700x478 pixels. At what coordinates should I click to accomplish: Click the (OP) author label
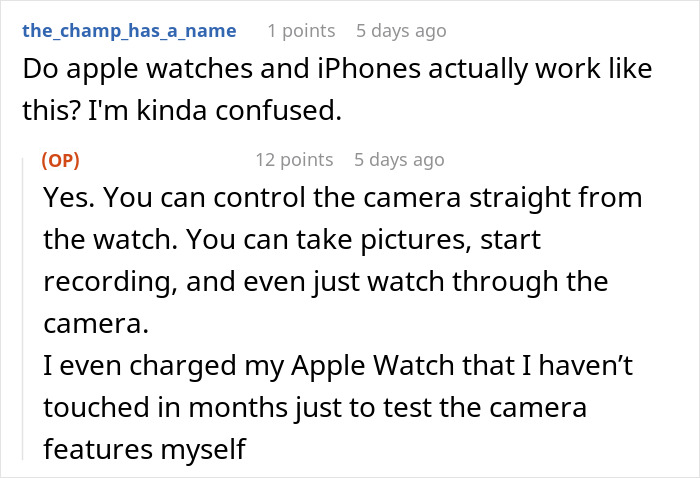(61, 160)
